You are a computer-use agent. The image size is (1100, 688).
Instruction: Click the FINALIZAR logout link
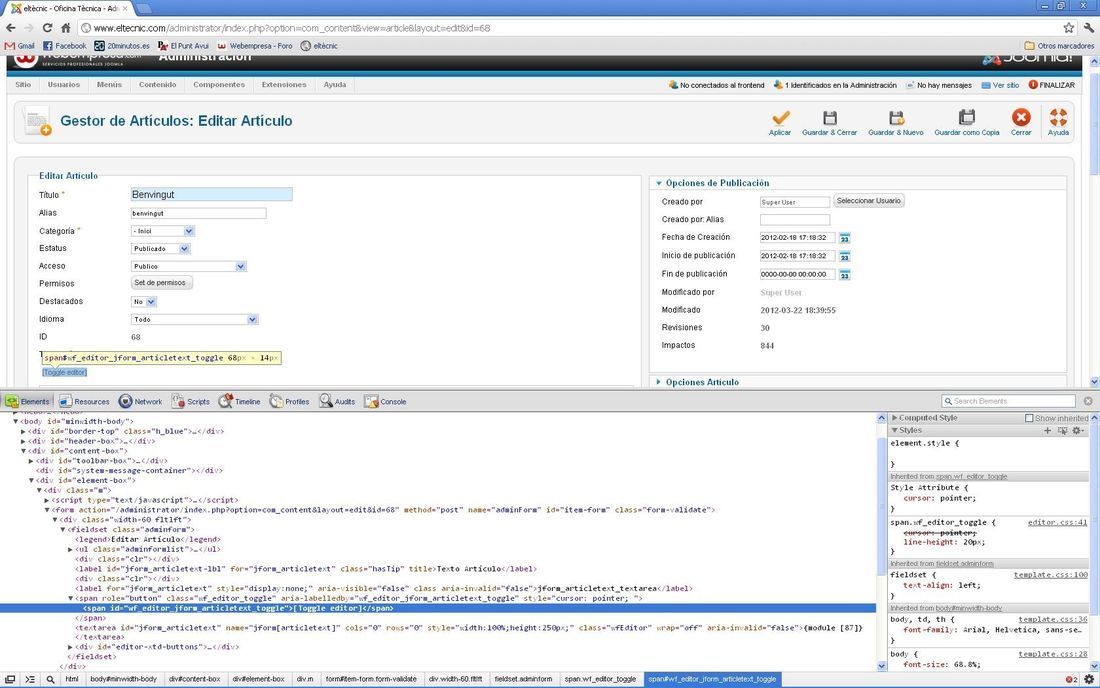pos(1052,85)
